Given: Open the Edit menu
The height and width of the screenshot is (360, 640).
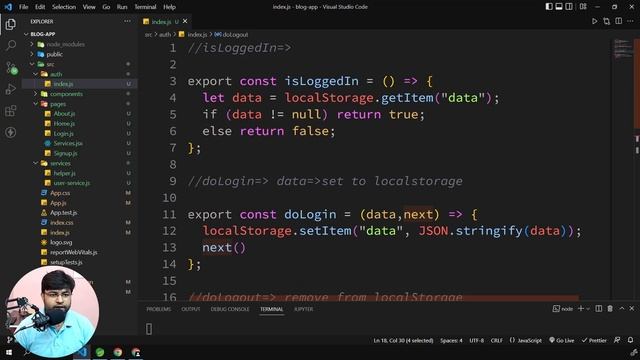Looking at the screenshot, I should (x=40, y=7).
